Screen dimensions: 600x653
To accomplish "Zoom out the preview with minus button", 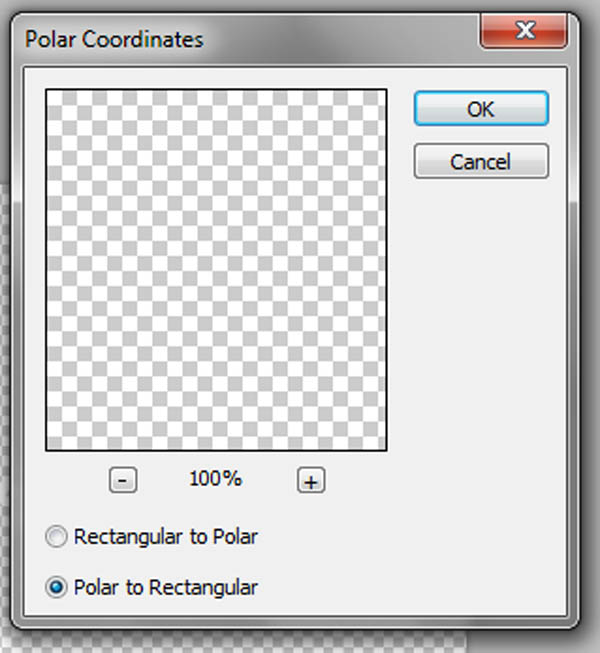I will pyautogui.click(x=122, y=481).
